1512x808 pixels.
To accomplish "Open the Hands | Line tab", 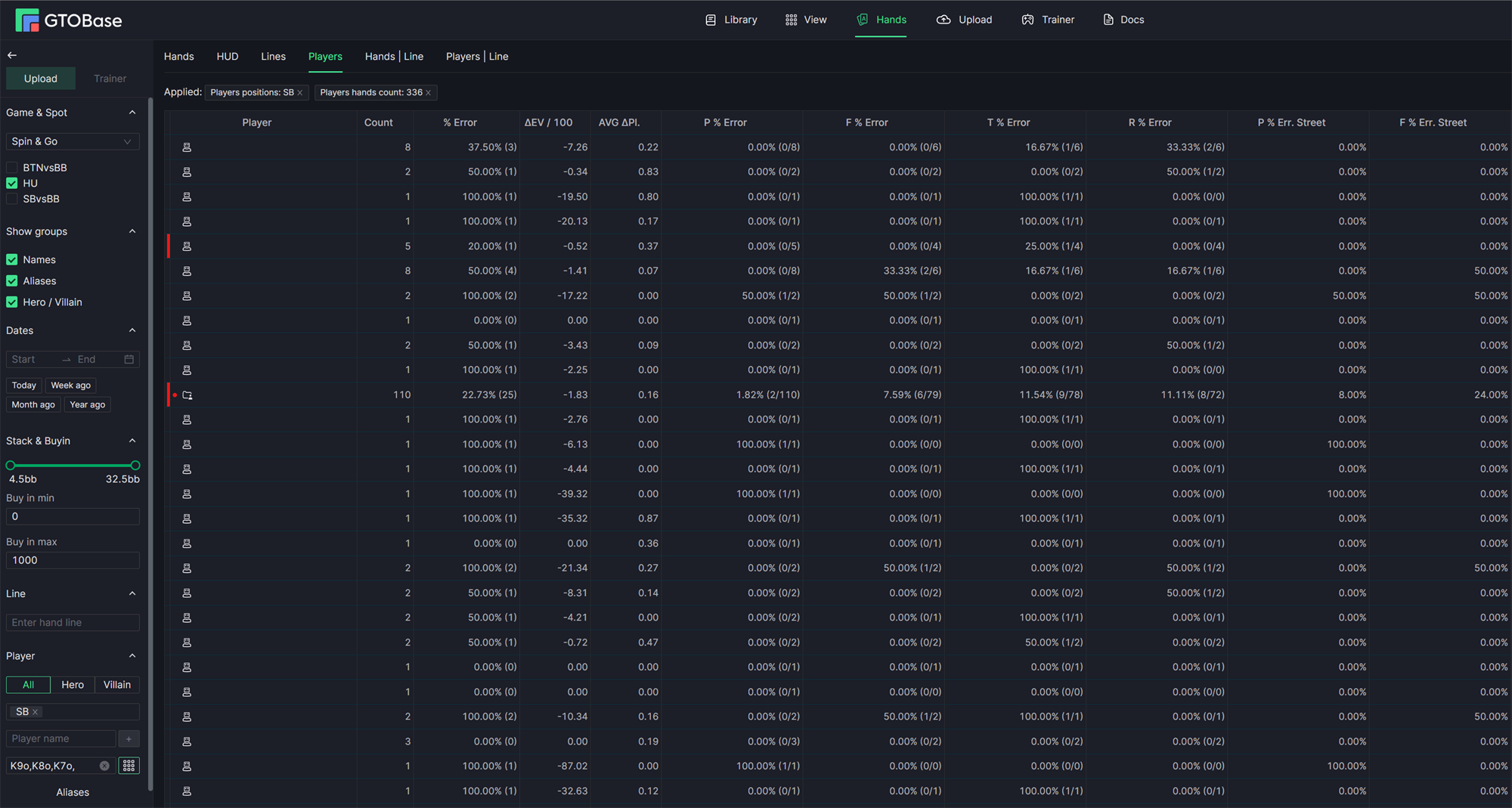I will [x=394, y=57].
